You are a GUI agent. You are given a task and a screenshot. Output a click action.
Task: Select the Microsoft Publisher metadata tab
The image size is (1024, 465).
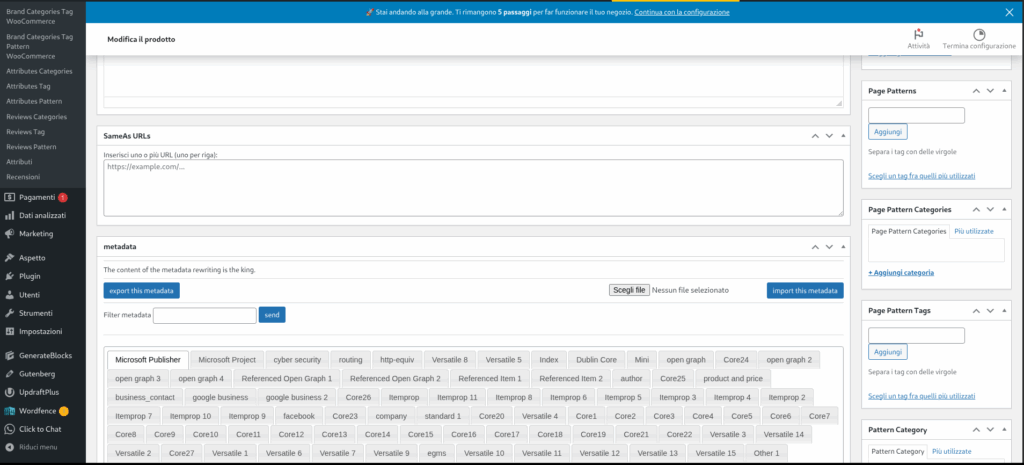(148, 360)
